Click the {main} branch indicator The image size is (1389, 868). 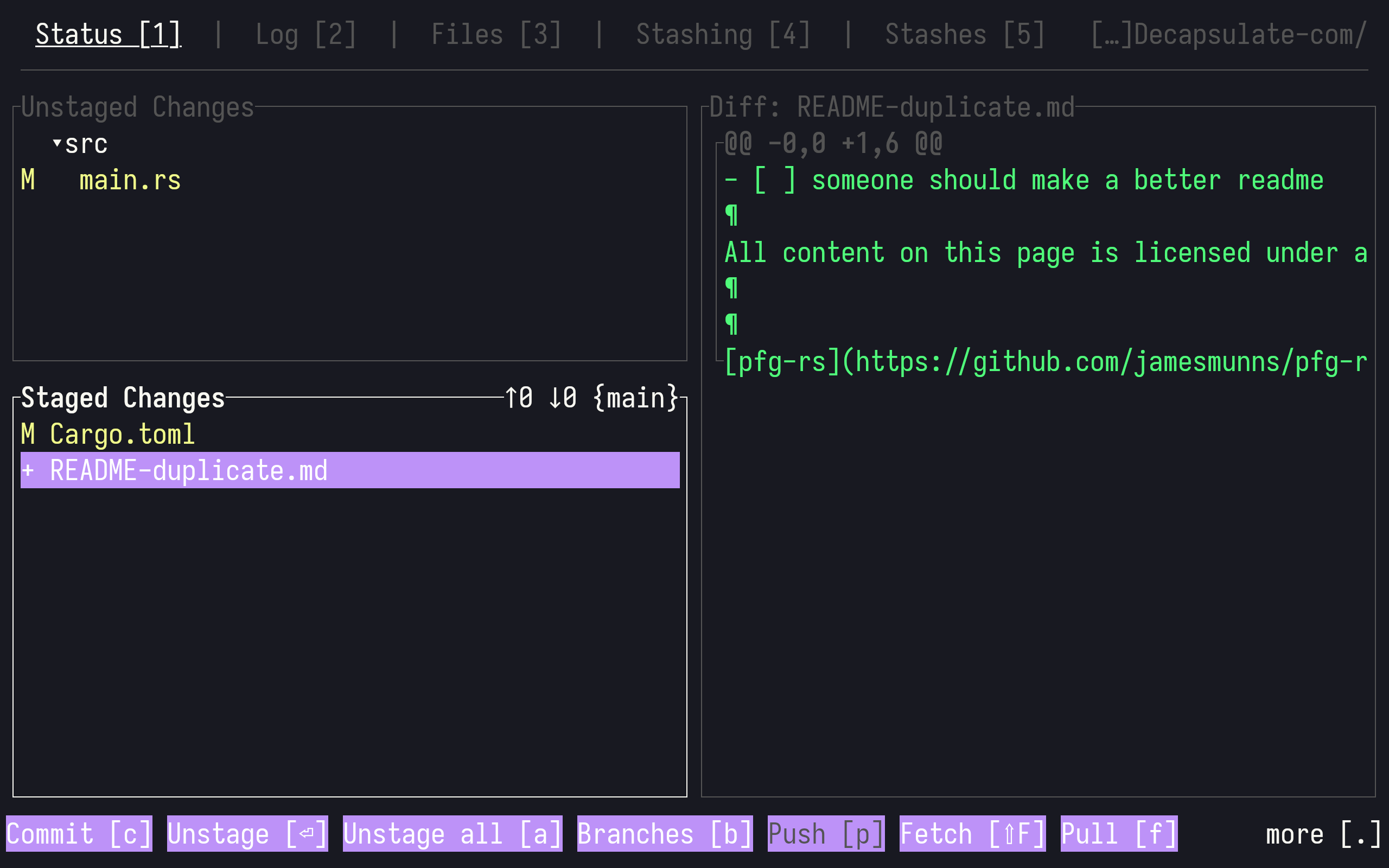[636, 398]
